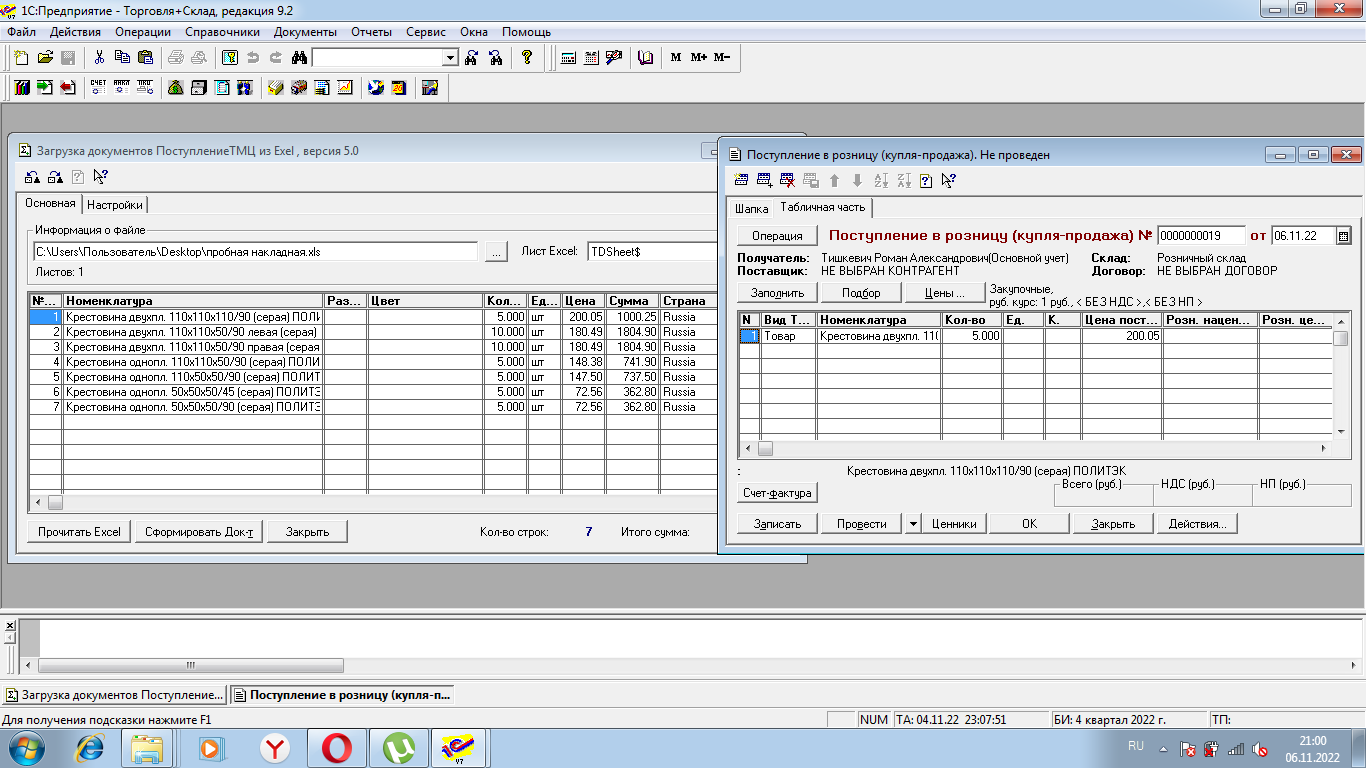Screen dimensions: 1366x768
Task: Click the Copy icon in main toolbar
Action: click(x=122, y=58)
